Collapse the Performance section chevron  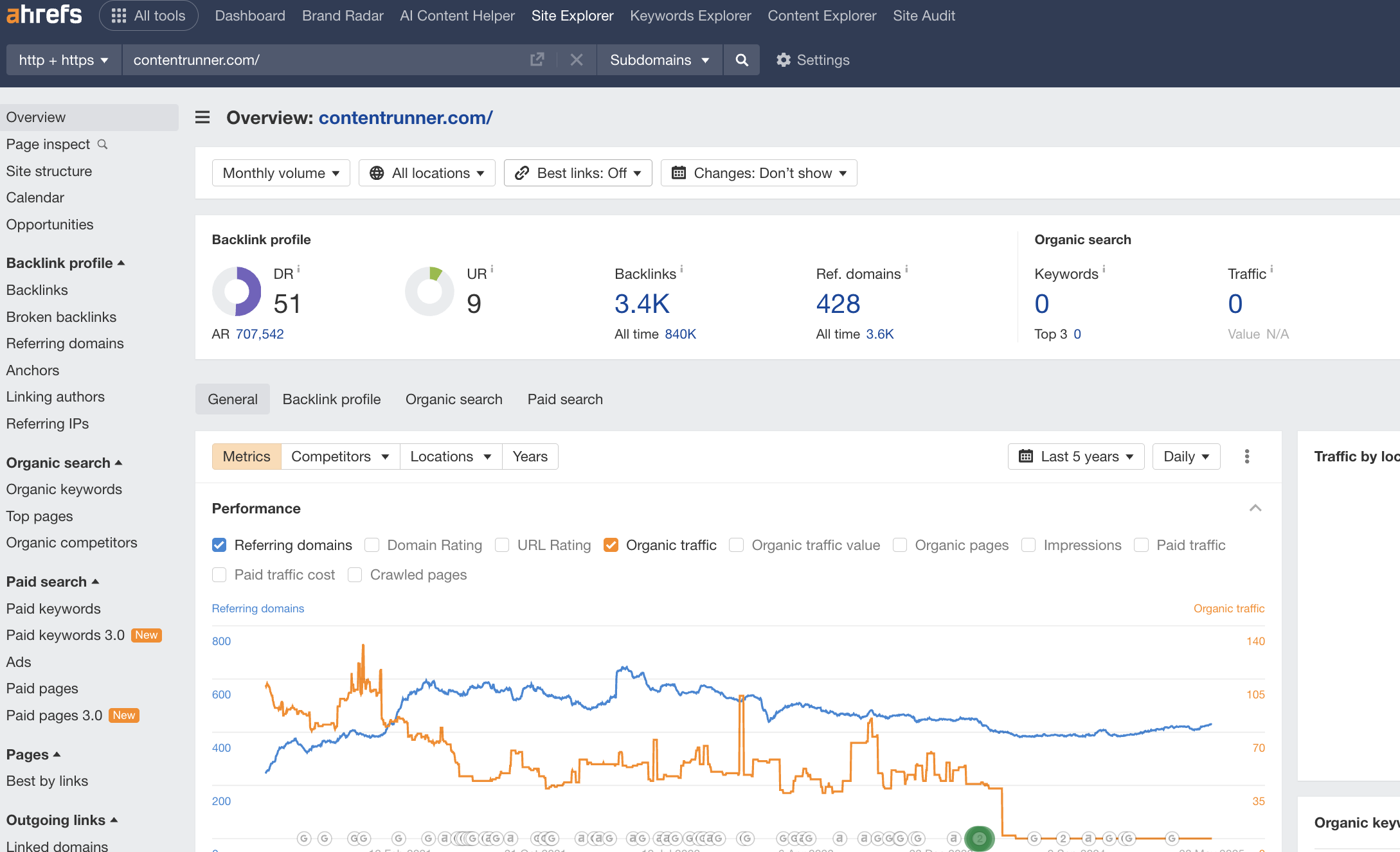click(x=1255, y=508)
